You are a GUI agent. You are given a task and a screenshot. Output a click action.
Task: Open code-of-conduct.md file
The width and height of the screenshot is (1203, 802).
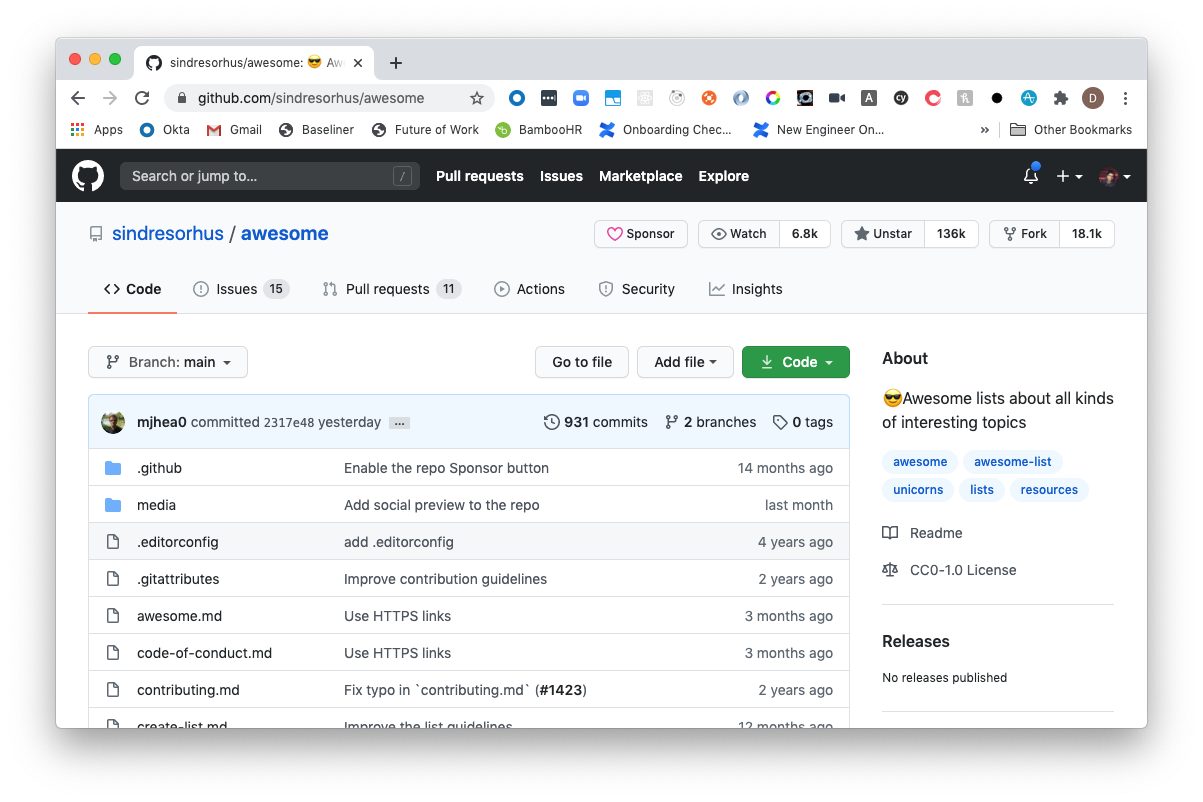coord(204,653)
